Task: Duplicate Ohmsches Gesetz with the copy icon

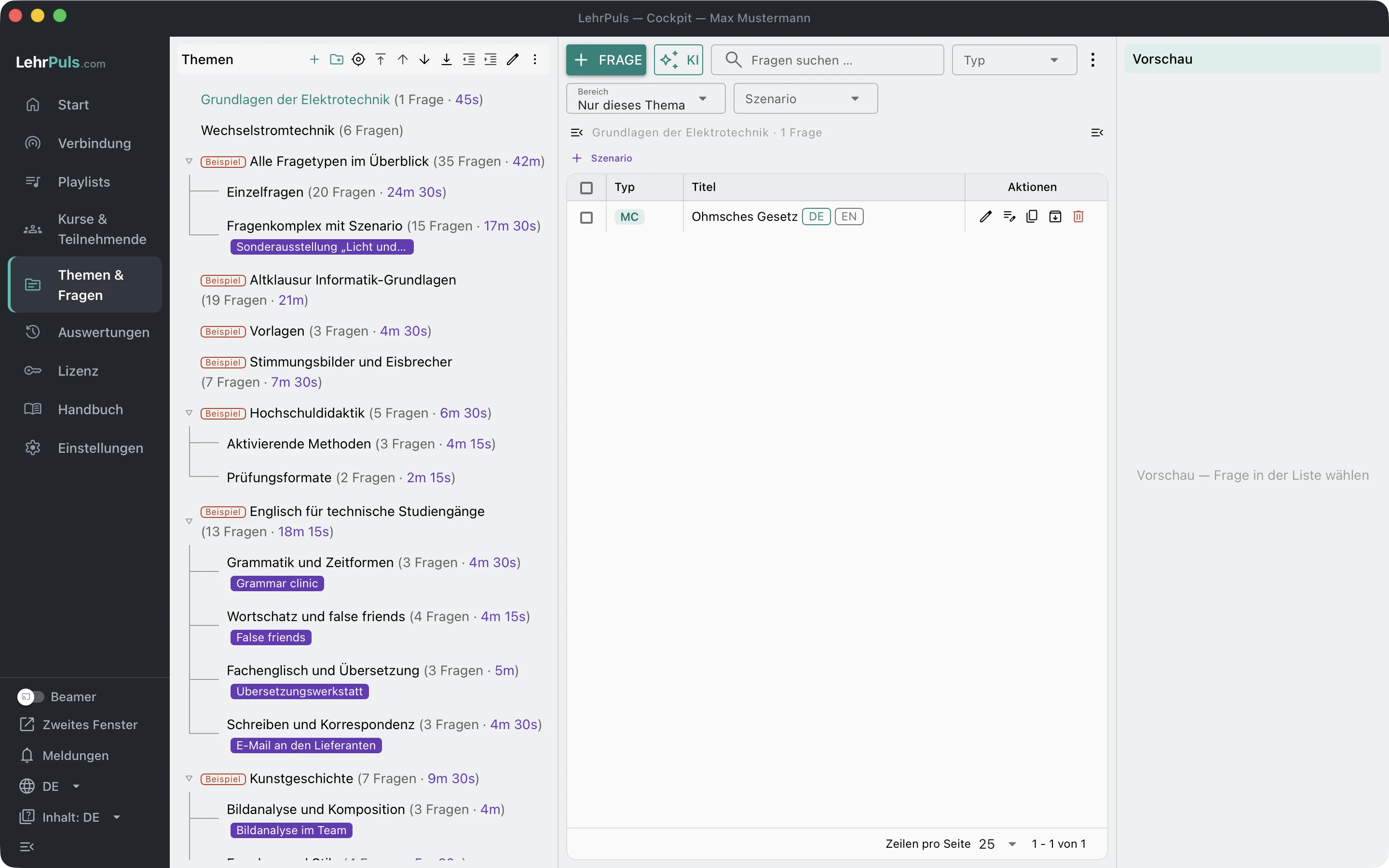Action: (1032, 217)
